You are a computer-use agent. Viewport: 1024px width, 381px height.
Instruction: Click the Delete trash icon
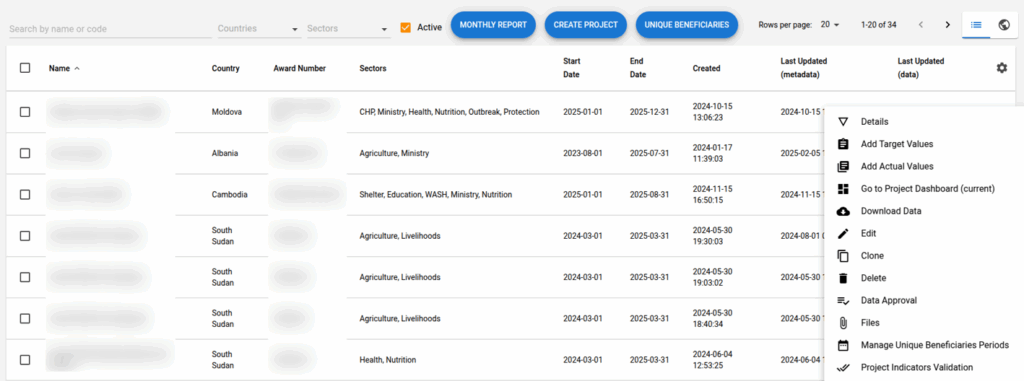[842, 278]
